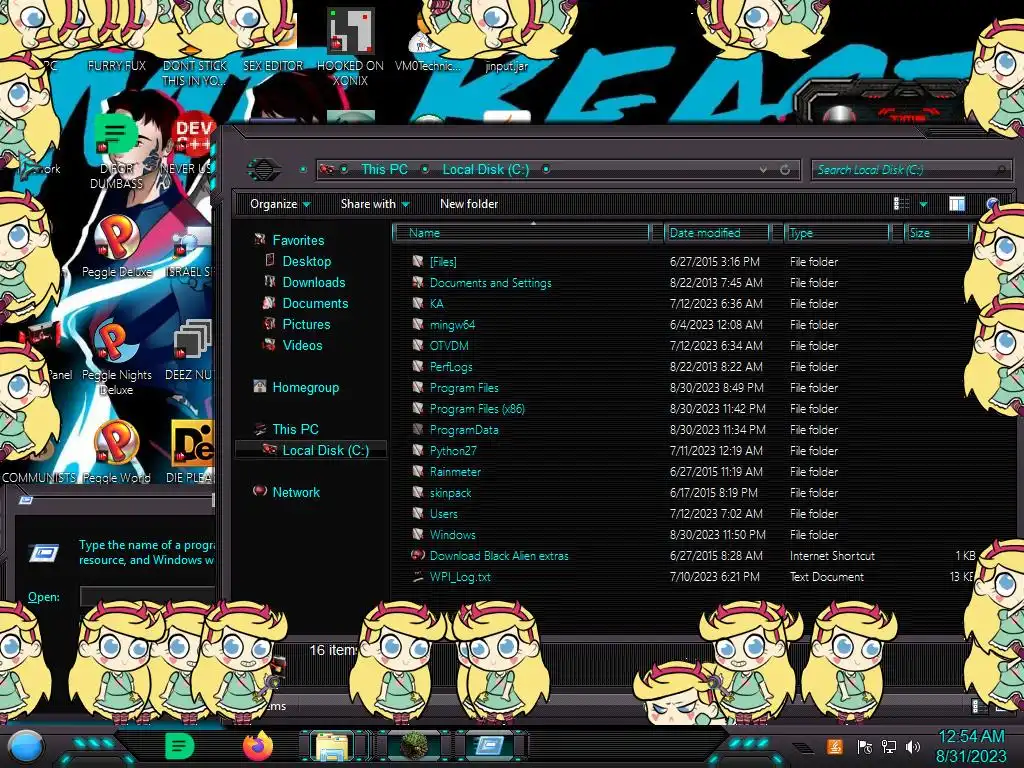Image resolution: width=1024 pixels, height=768 pixels.
Task: Show the clock and date 12:54 AM
Action: [x=972, y=746]
